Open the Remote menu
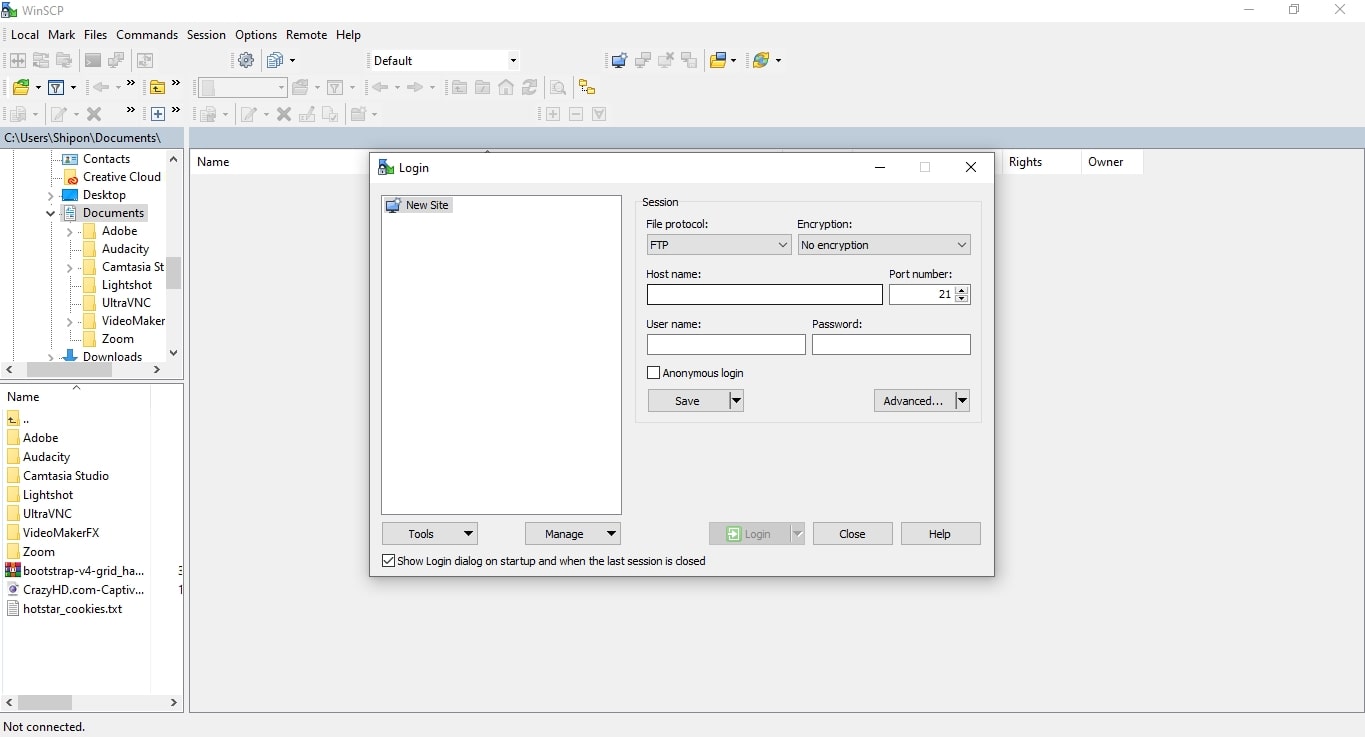 tap(306, 35)
